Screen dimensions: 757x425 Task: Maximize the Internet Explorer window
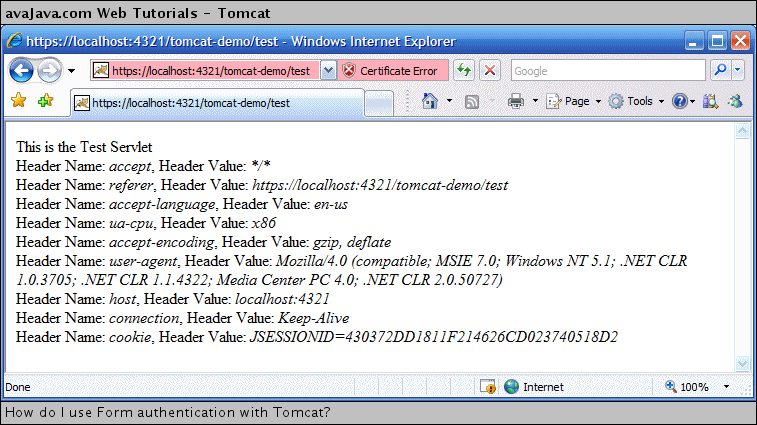(x=717, y=41)
